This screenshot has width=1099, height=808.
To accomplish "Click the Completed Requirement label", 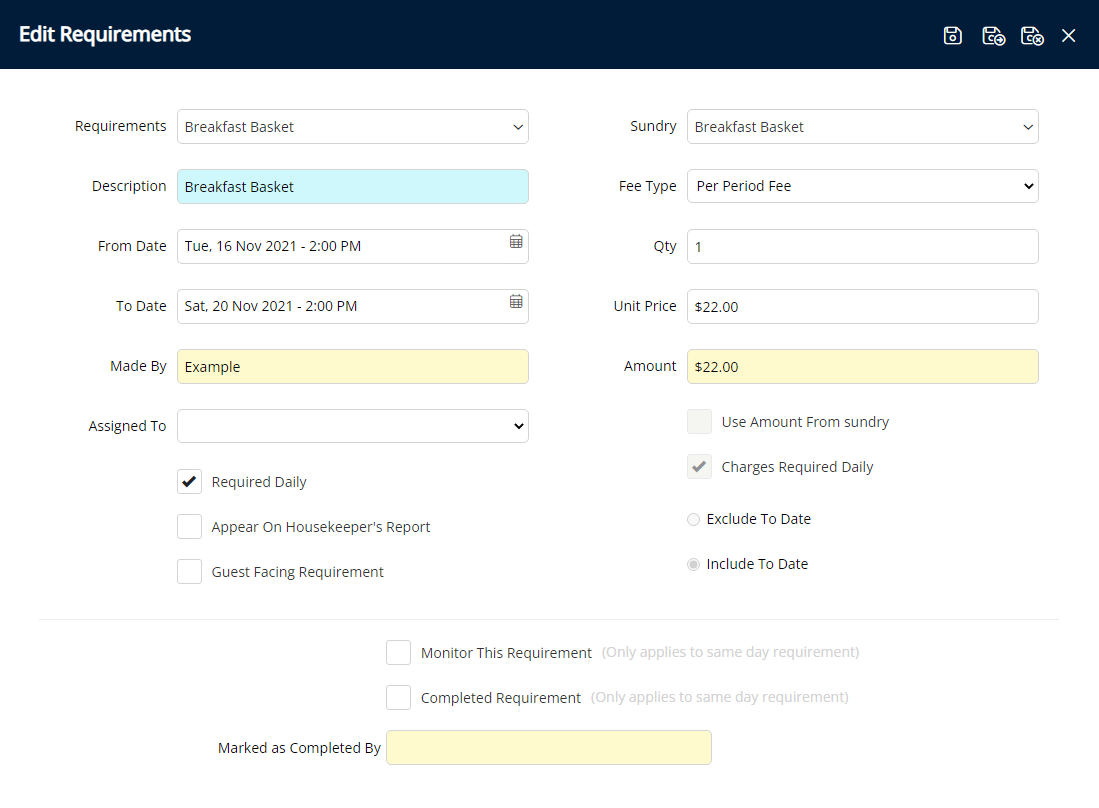I will (x=500, y=698).
